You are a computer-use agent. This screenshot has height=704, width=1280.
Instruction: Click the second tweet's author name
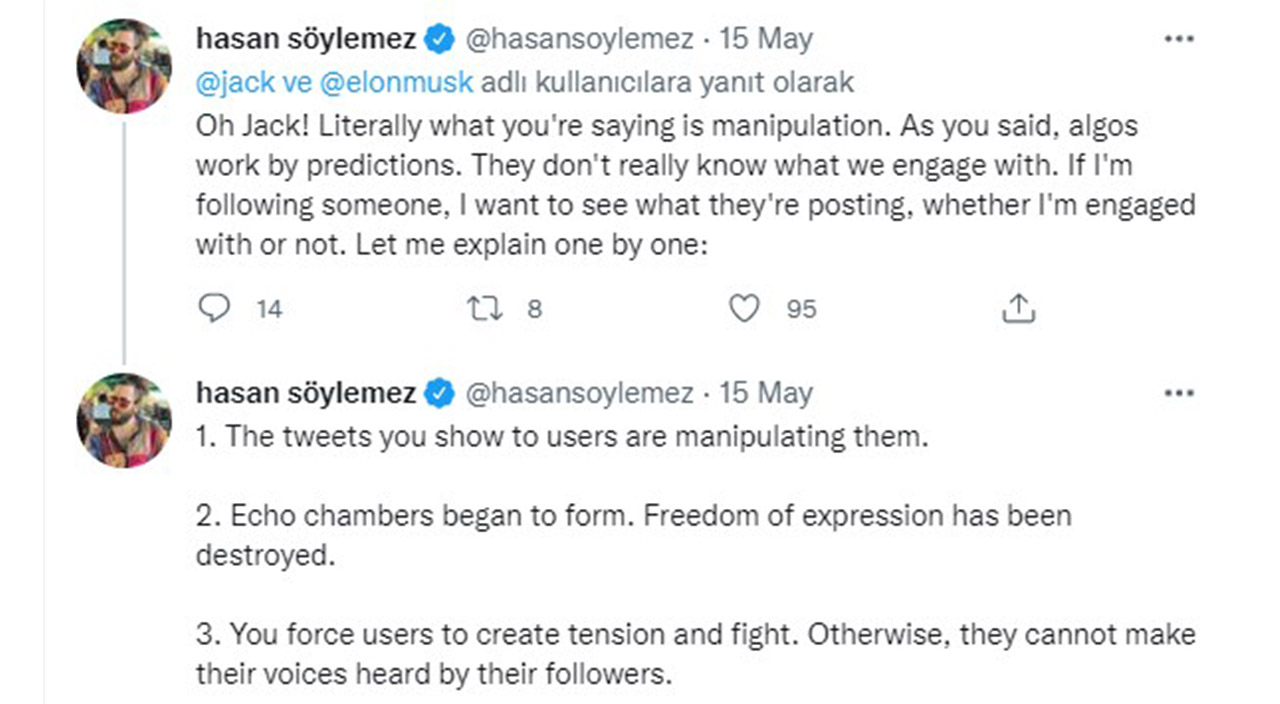[306, 393]
